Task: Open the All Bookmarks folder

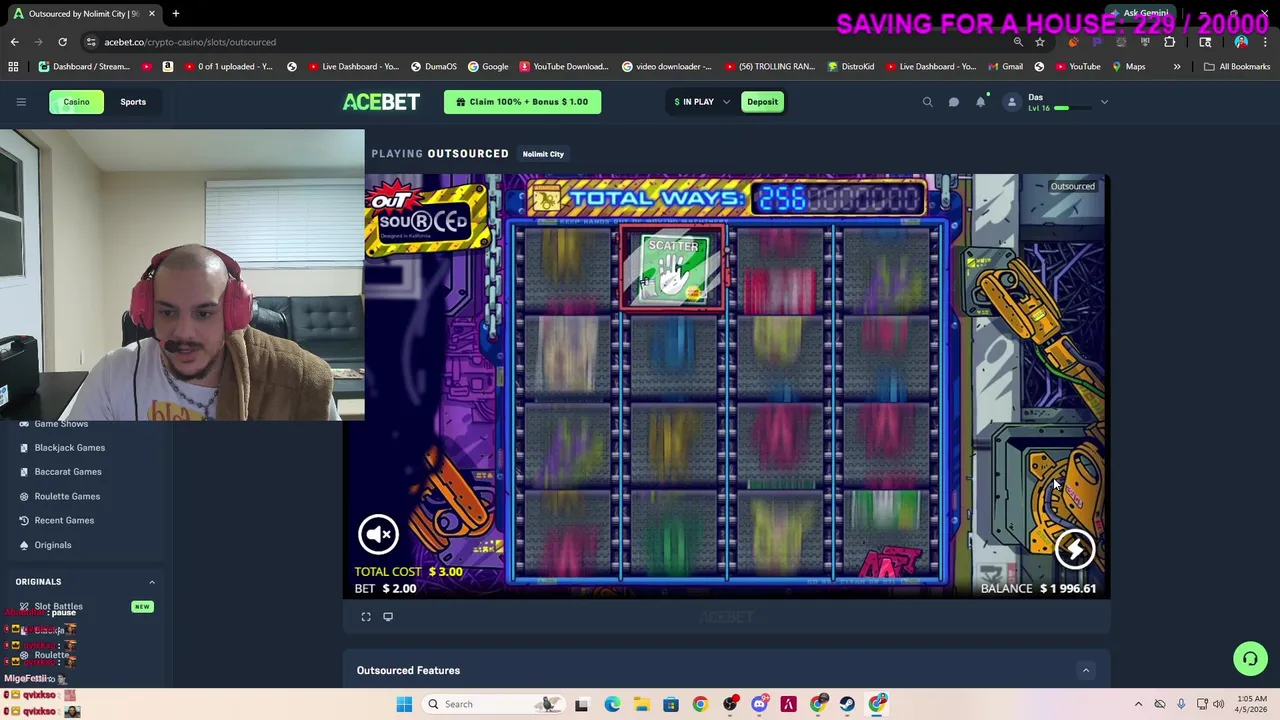Action: (1237, 67)
